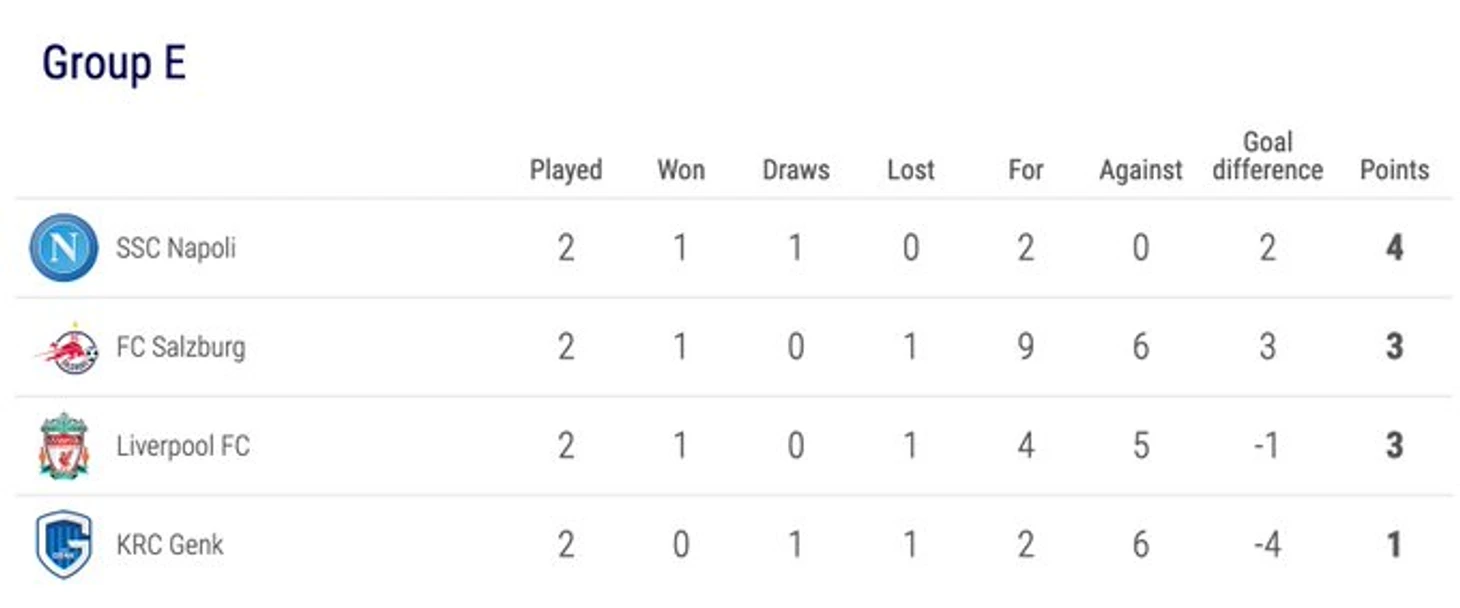This screenshot has height=608, width=1460.
Task: Click the Draws column header
Action: pos(796,170)
